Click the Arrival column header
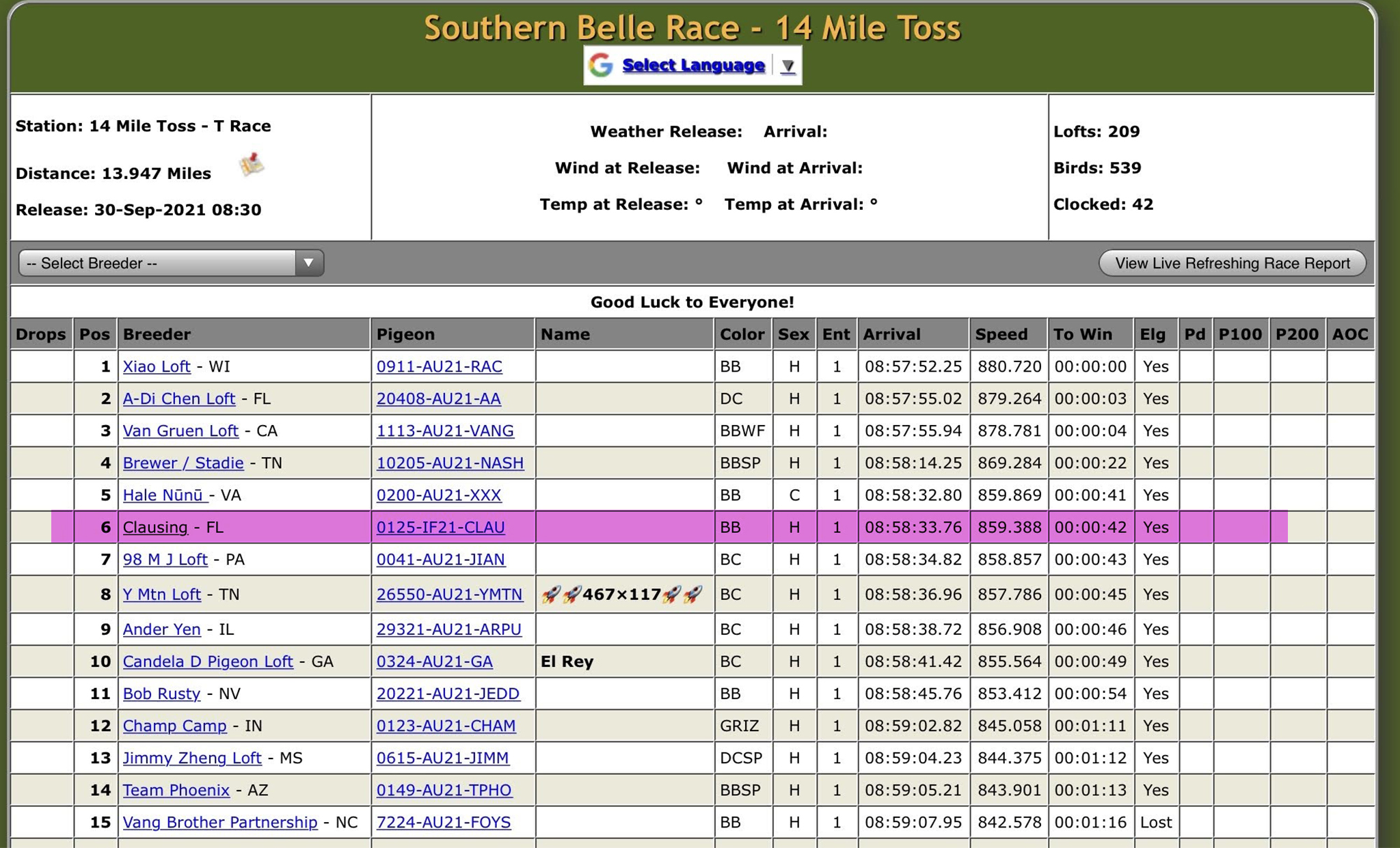This screenshot has width=1400, height=848. (x=891, y=334)
